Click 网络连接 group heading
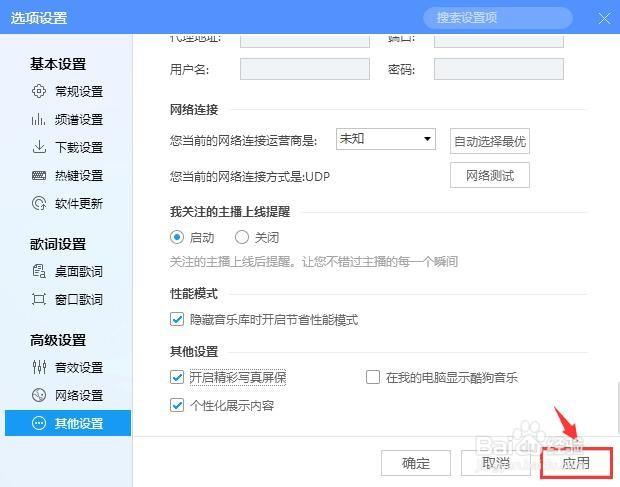Viewport: 620px width, 487px height. [x=194, y=109]
